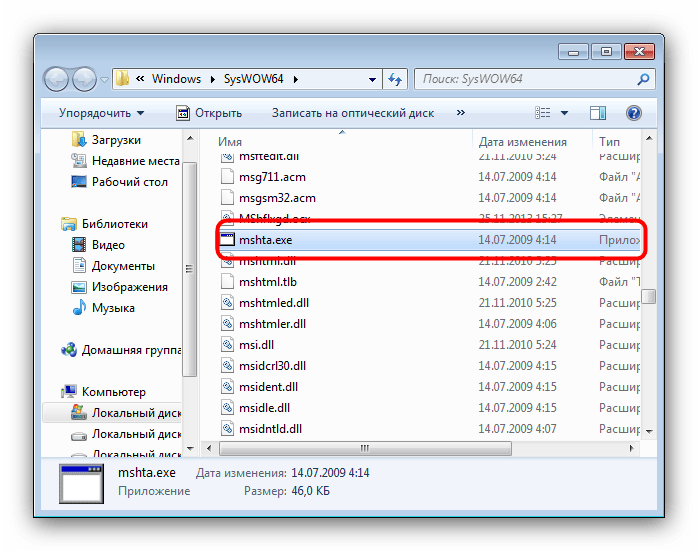
Task: Open the Упорядочить menu
Action: (101, 113)
